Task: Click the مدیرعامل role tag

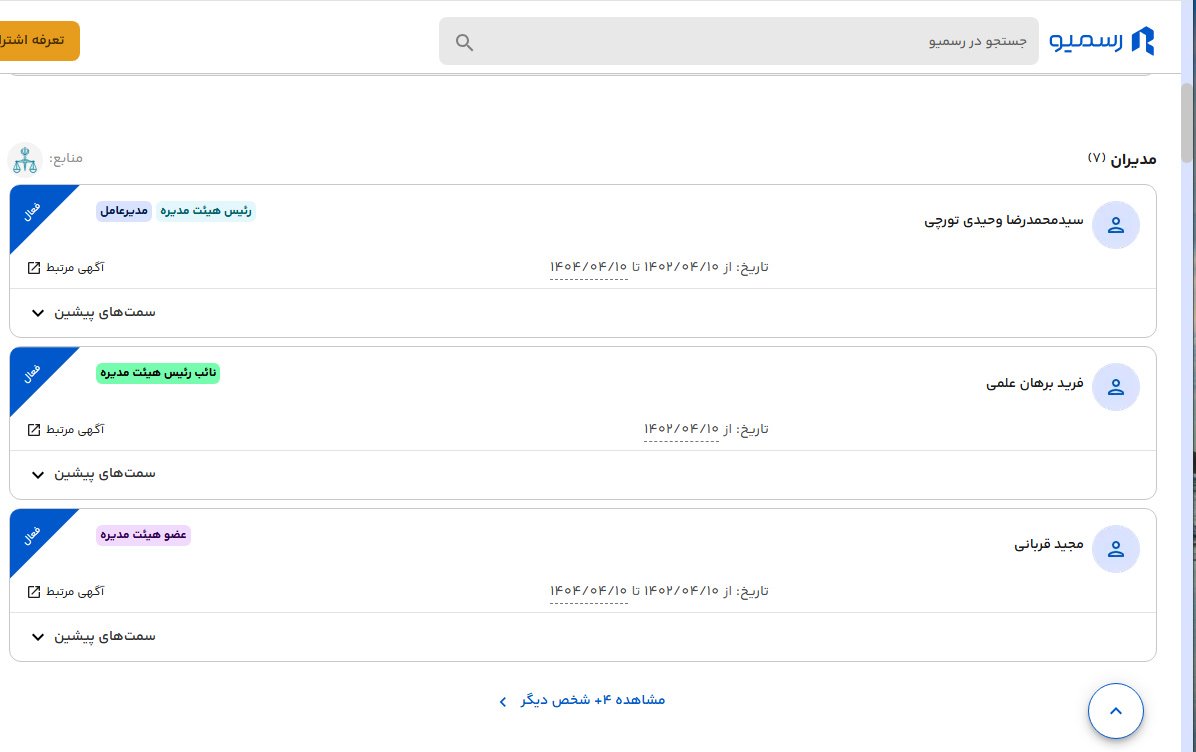Action: click(x=124, y=211)
